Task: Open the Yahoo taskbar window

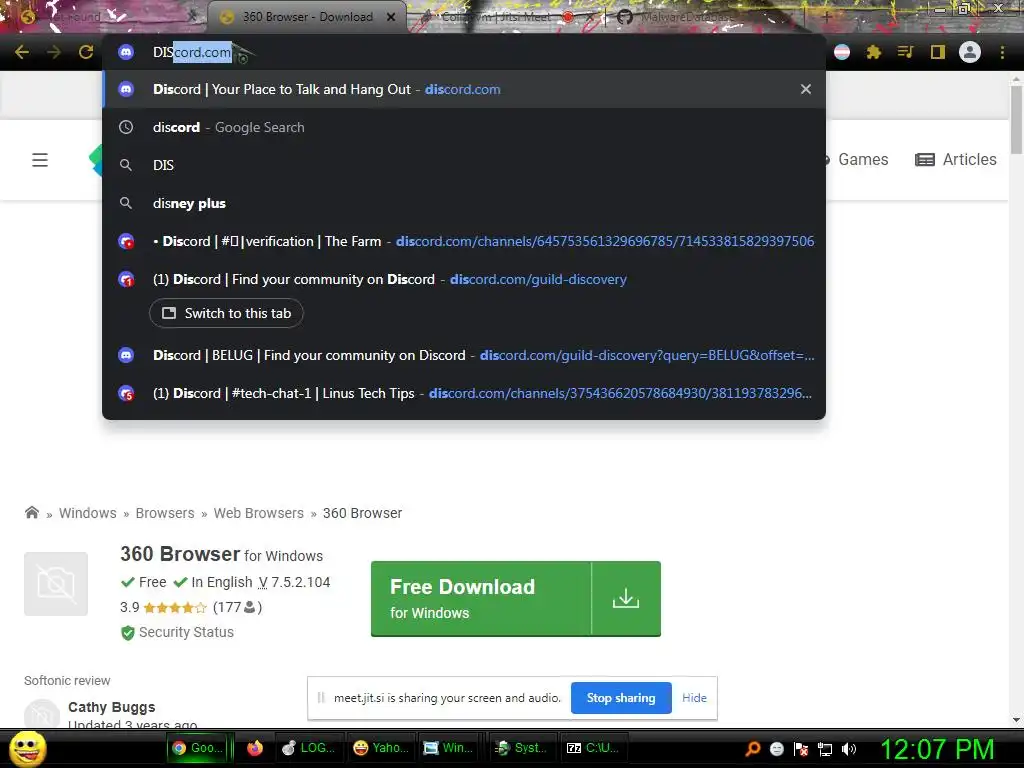Action: pyautogui.click(x=380, y=748)
